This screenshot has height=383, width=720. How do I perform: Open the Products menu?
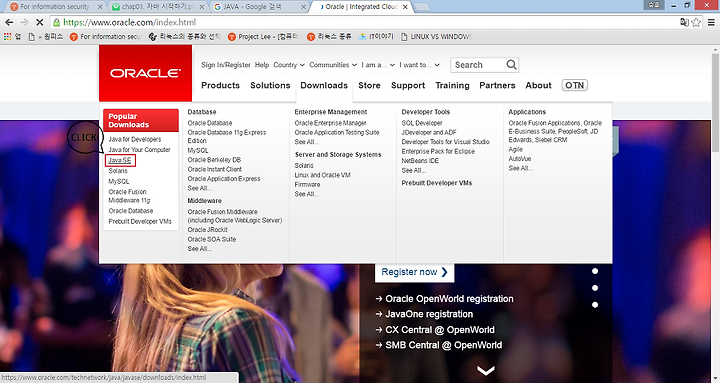(220, 85)
